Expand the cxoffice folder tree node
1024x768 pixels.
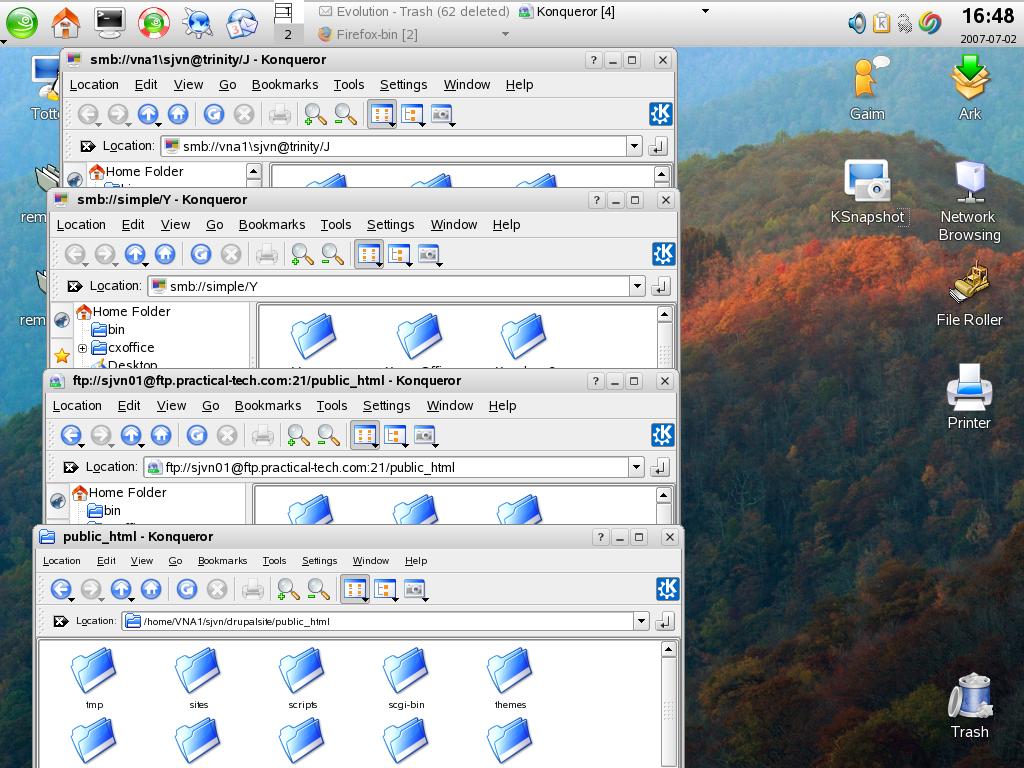click(x=82, y=348)
